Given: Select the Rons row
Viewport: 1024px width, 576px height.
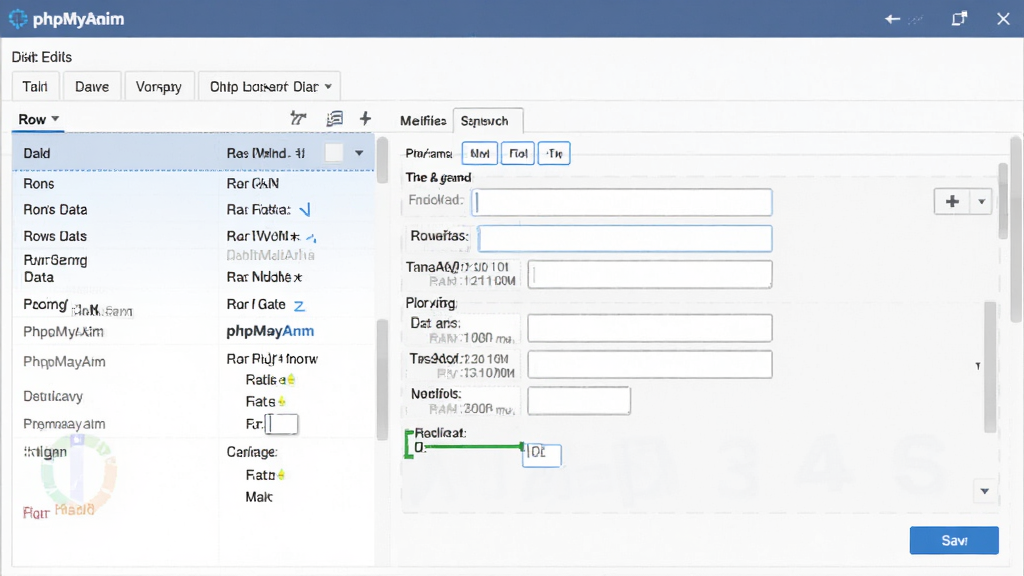Looking at the screenshot, I should click(x=193, y=184).
